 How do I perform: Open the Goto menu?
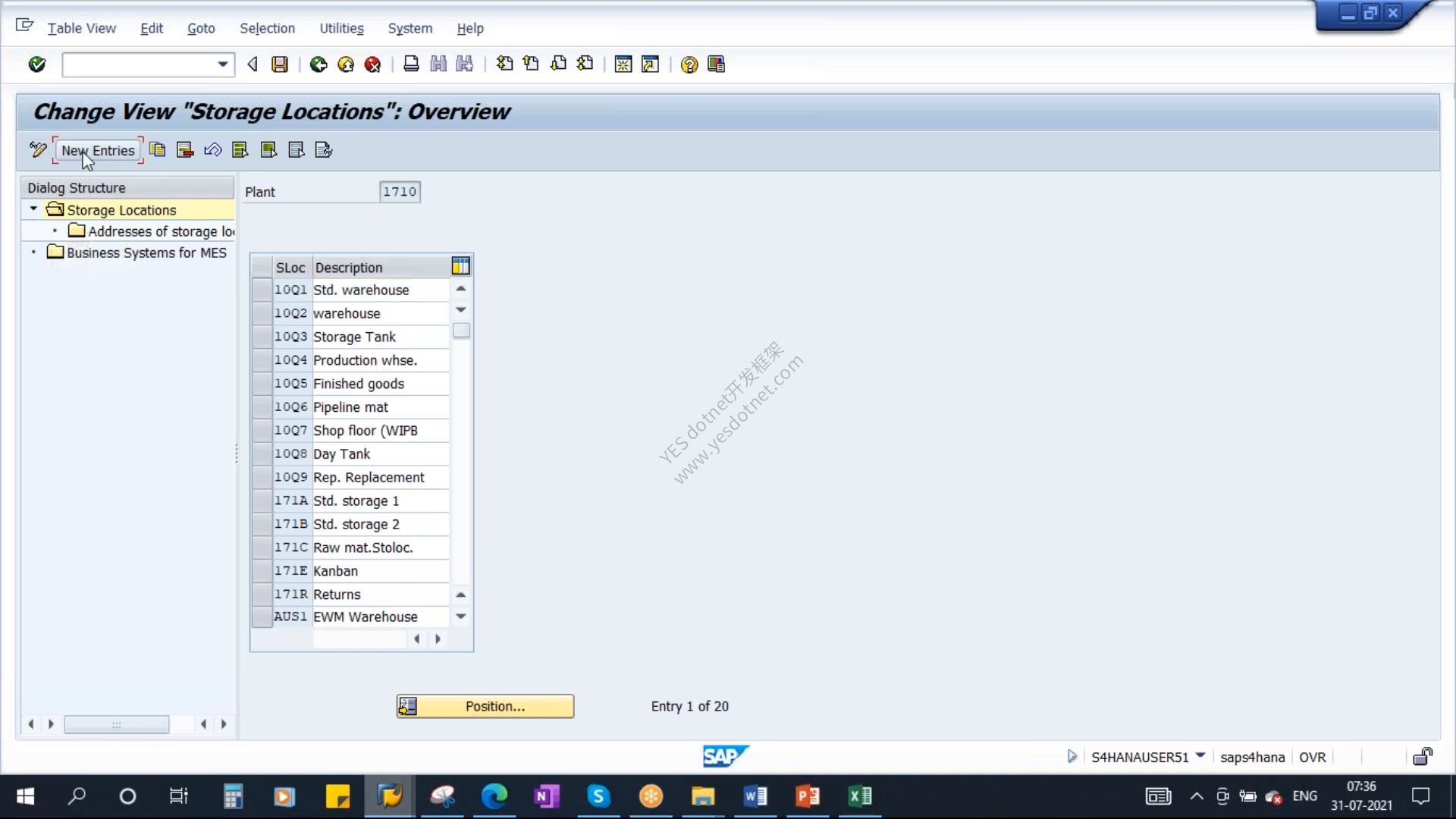click(201, 28)
